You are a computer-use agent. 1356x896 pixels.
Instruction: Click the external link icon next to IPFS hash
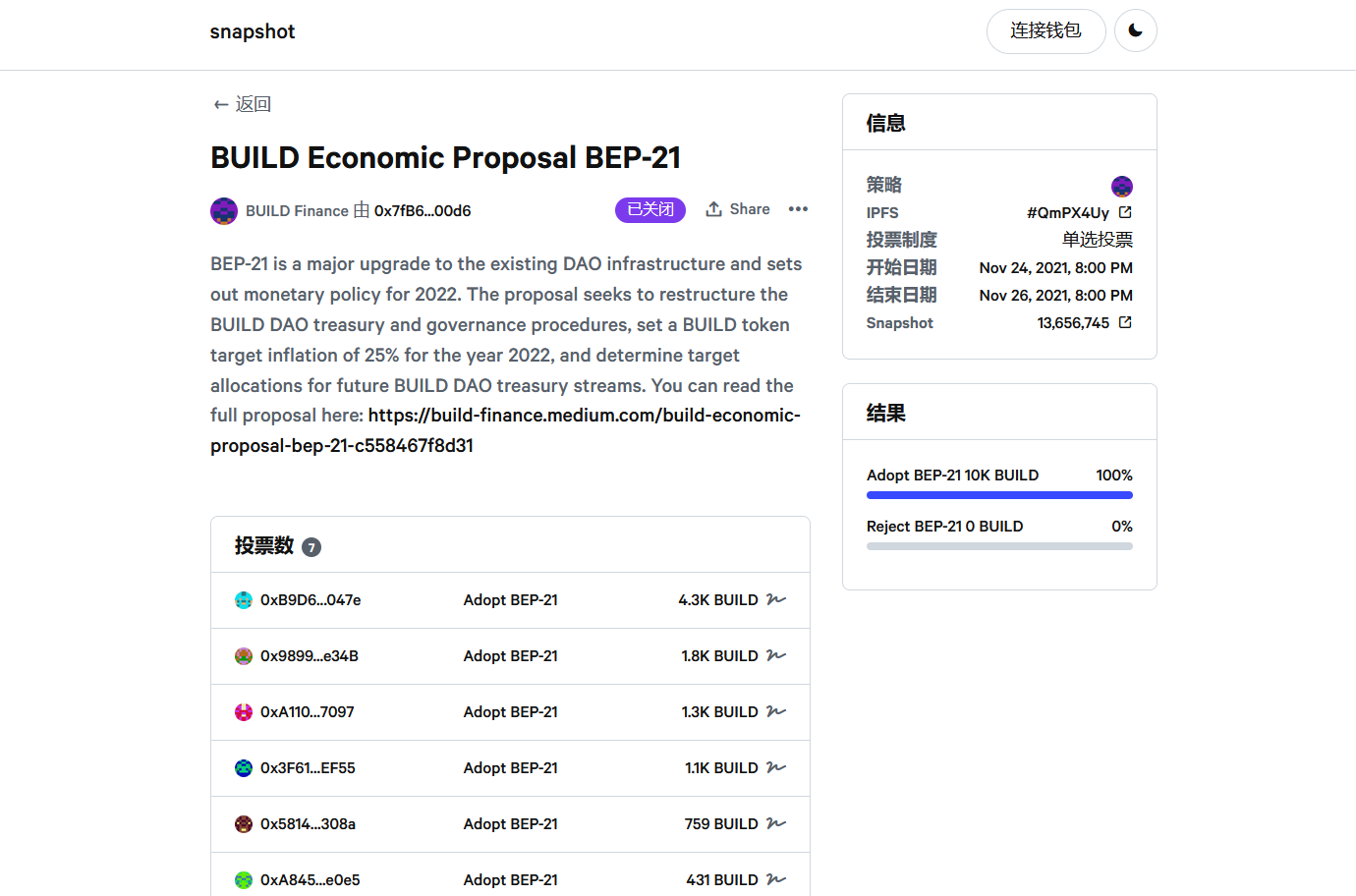1125,212
